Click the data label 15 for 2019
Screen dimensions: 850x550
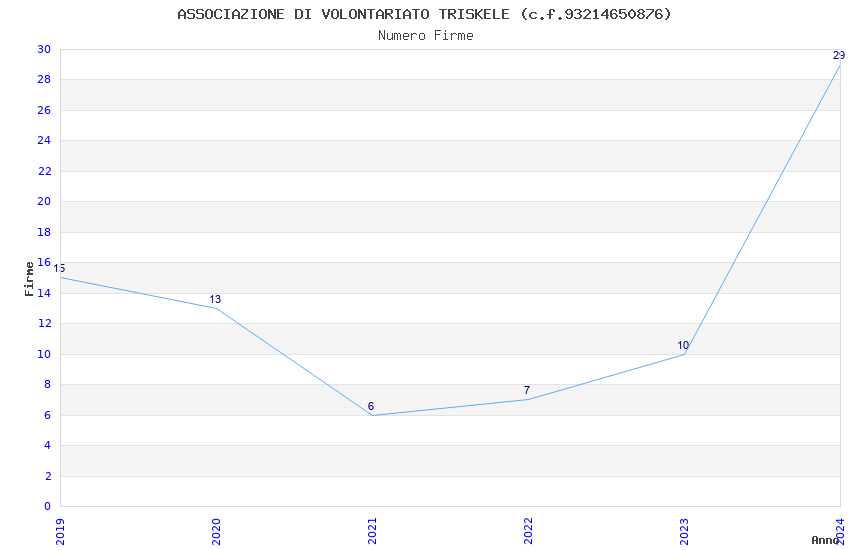(x=59, y=269)
